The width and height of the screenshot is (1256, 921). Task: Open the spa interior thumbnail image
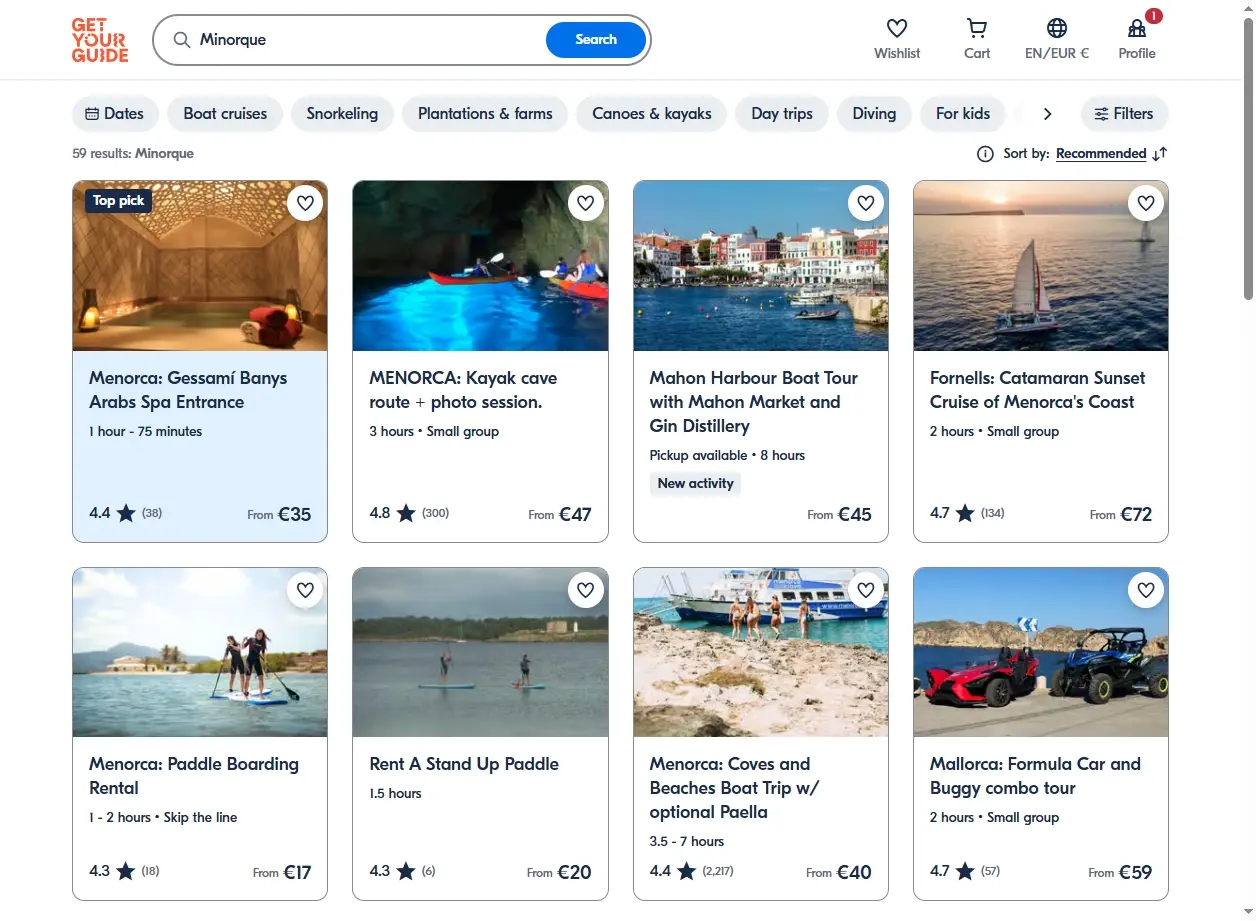(200, 266)
